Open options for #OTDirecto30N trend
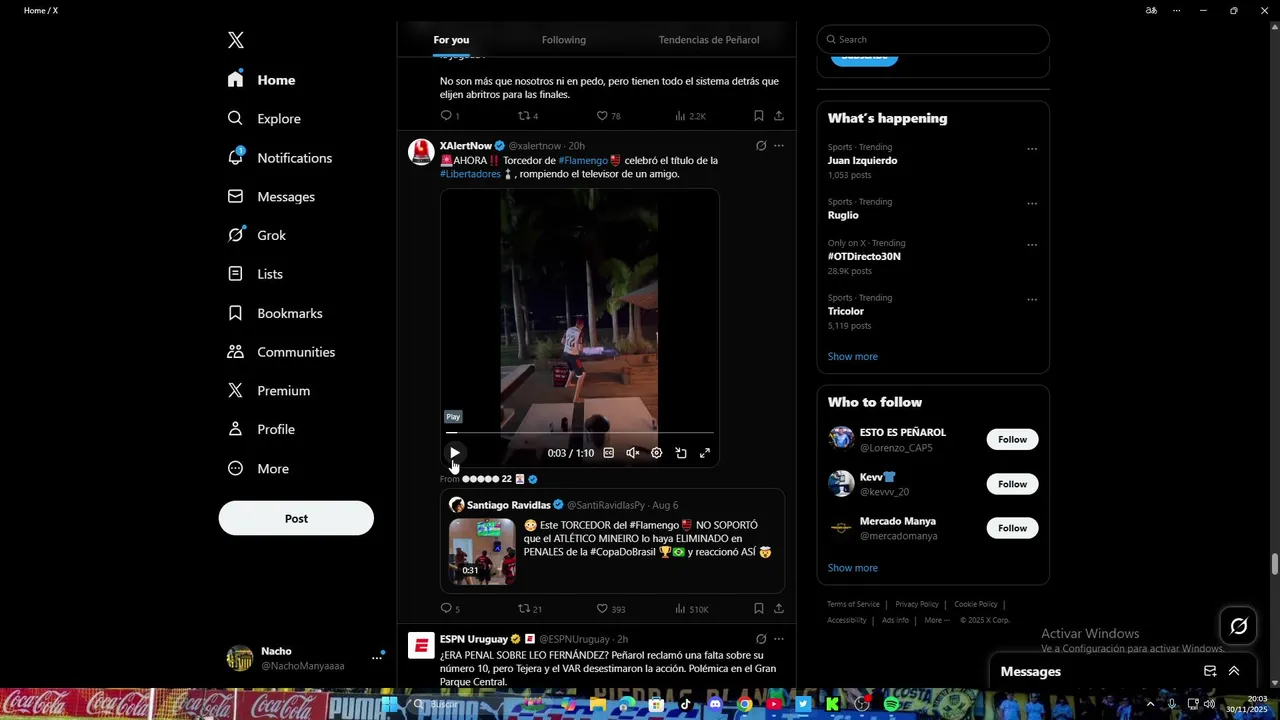The height and width of the screenshot is (720, 1280). click(1032, 245)
